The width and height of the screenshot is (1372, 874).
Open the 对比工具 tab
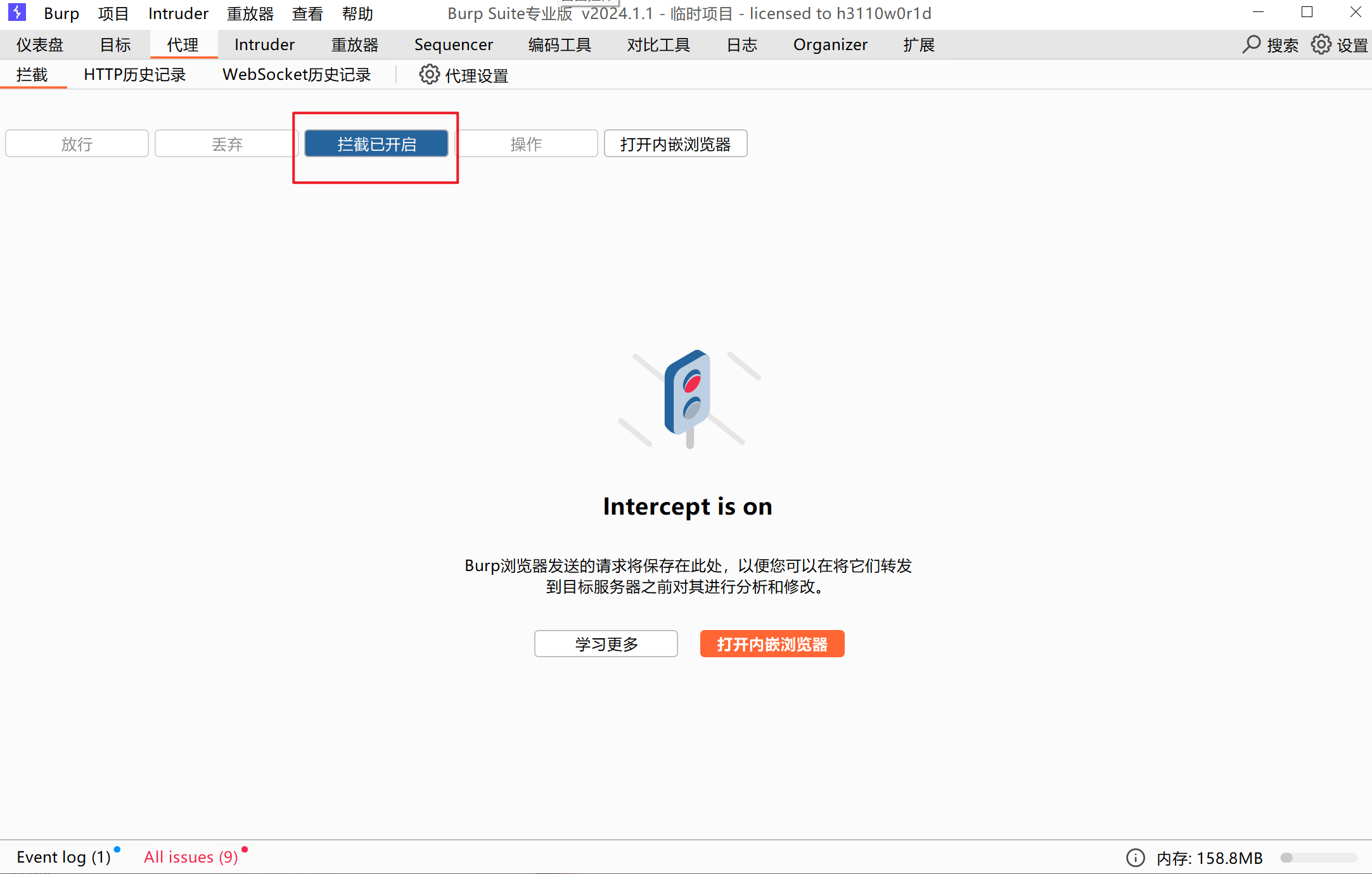point(658,44)
